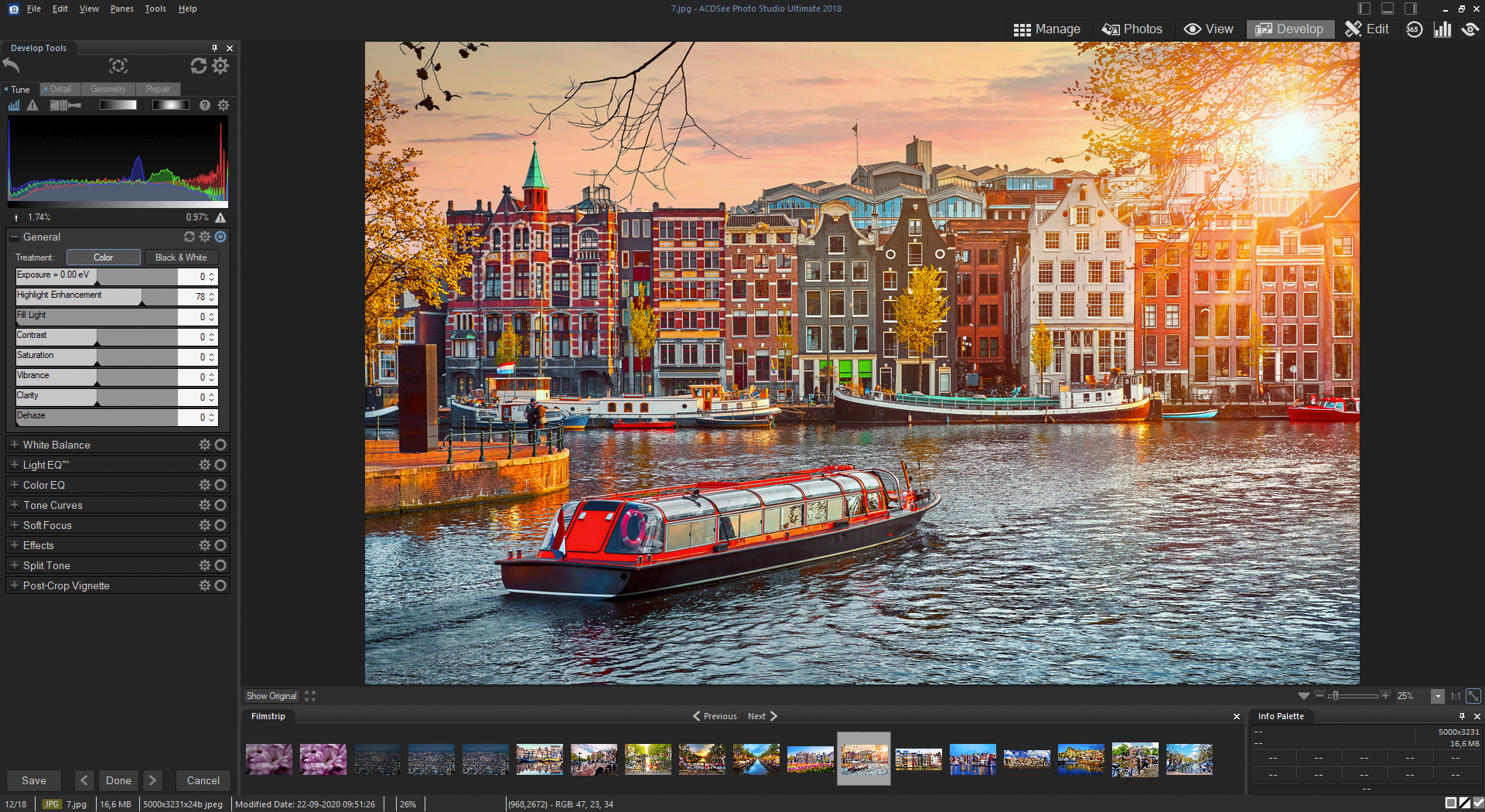This screenshot has height=812, width=1485.
Task: Select Black & White treatment
Action: coord(181,258)
